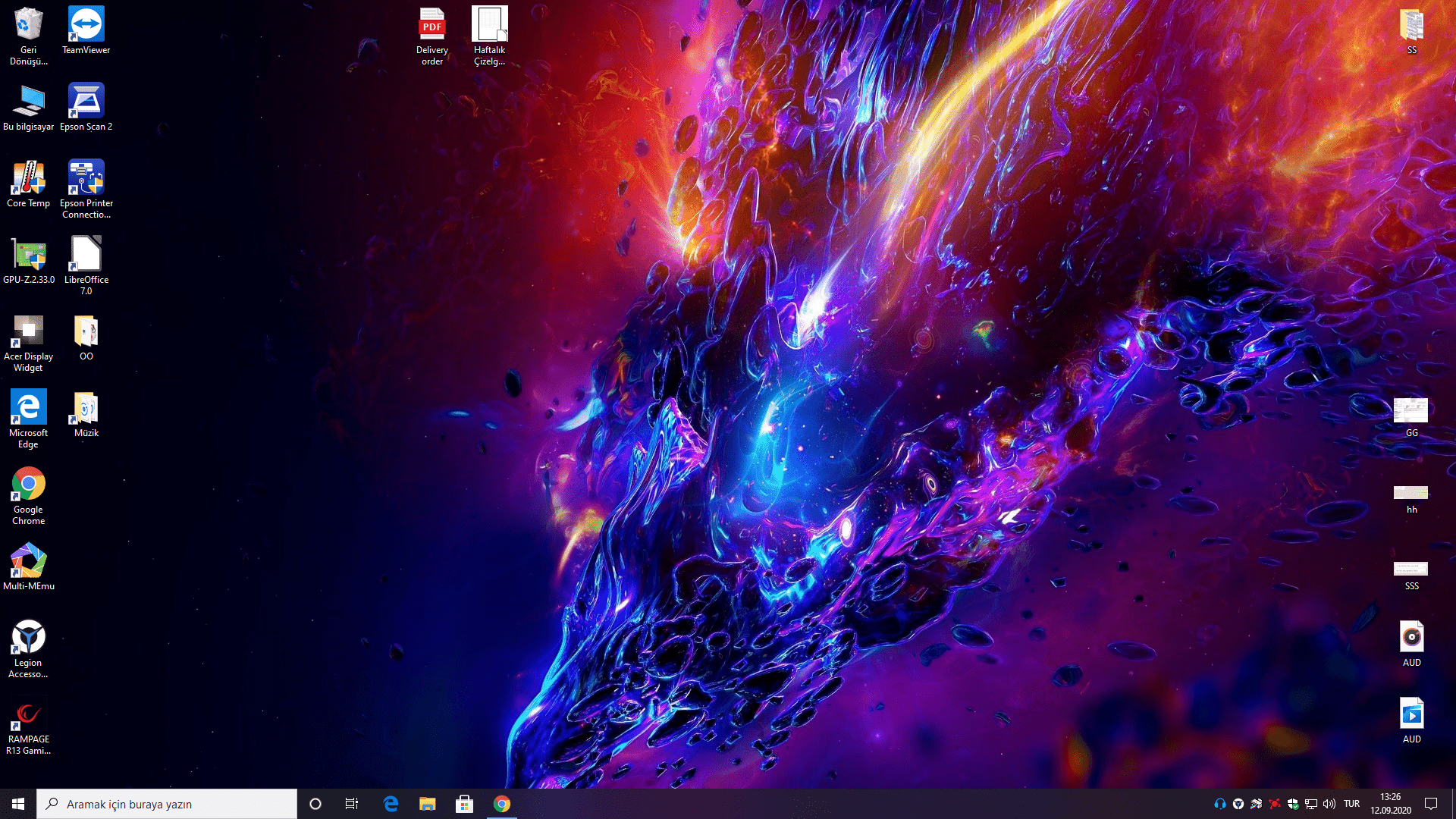Open the notification action center
Image resolution: width=1456 pixels, height=819 pixels.
pyautogui.click(x=1431, y=804)
